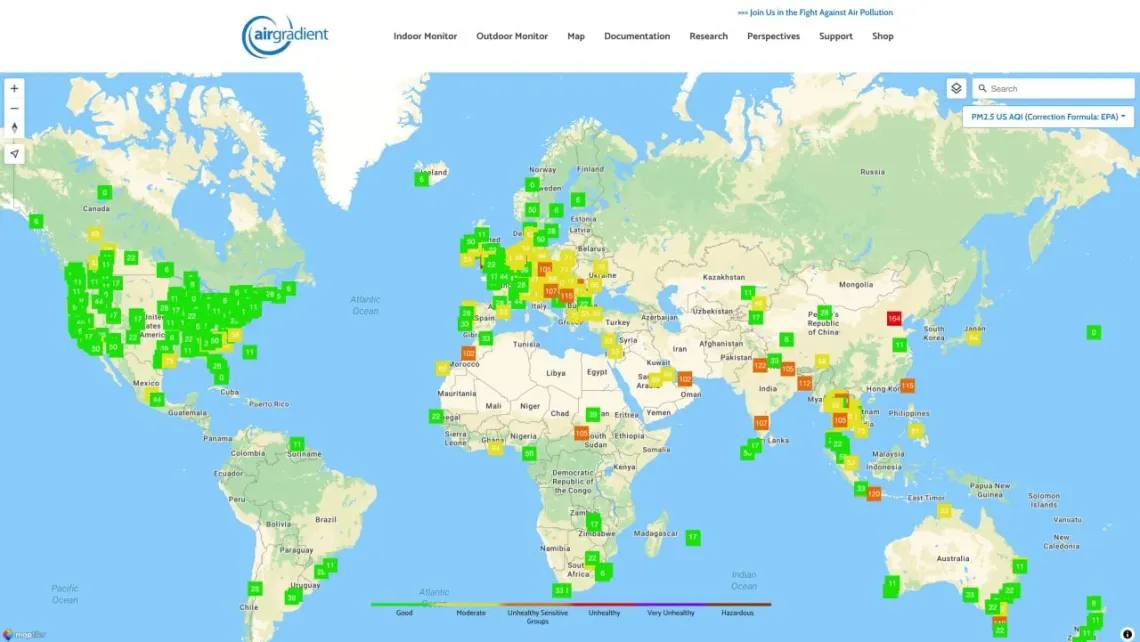Open the Shop page
Viewport: 1140px width, 642px height.
tap(883, 36)
